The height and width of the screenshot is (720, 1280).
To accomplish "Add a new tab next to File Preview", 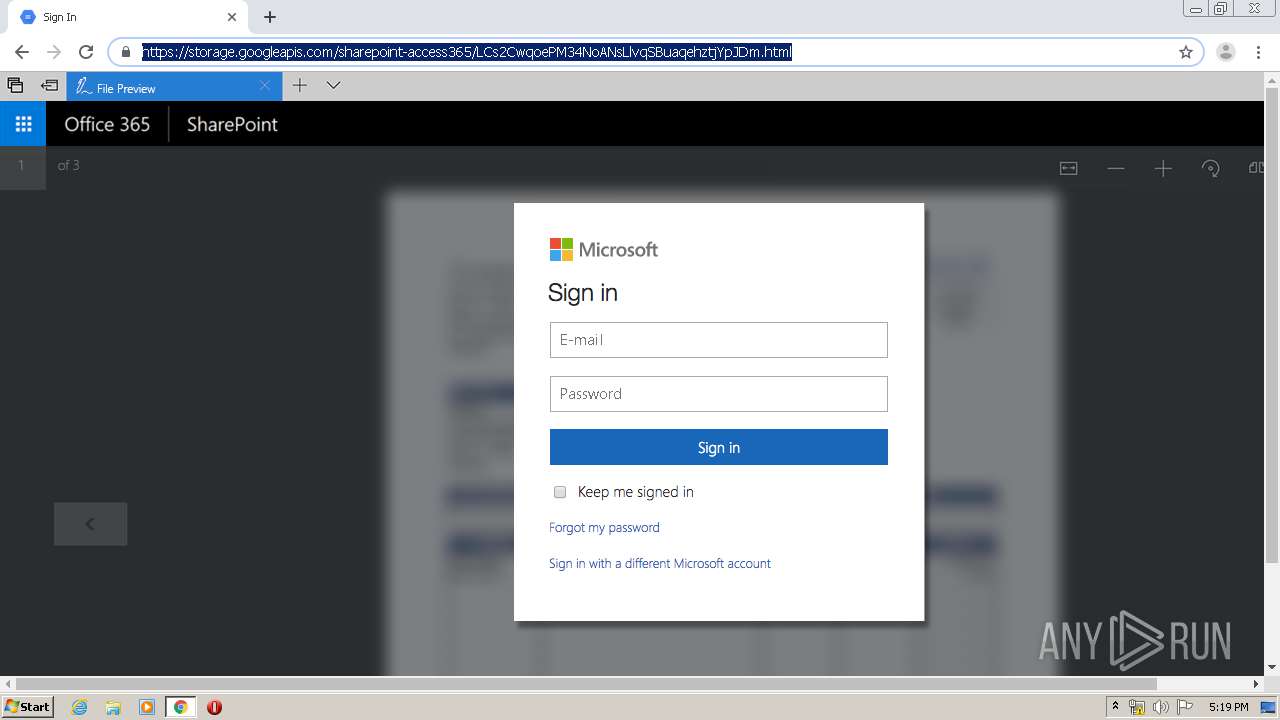I will click(x=299, y=86).
